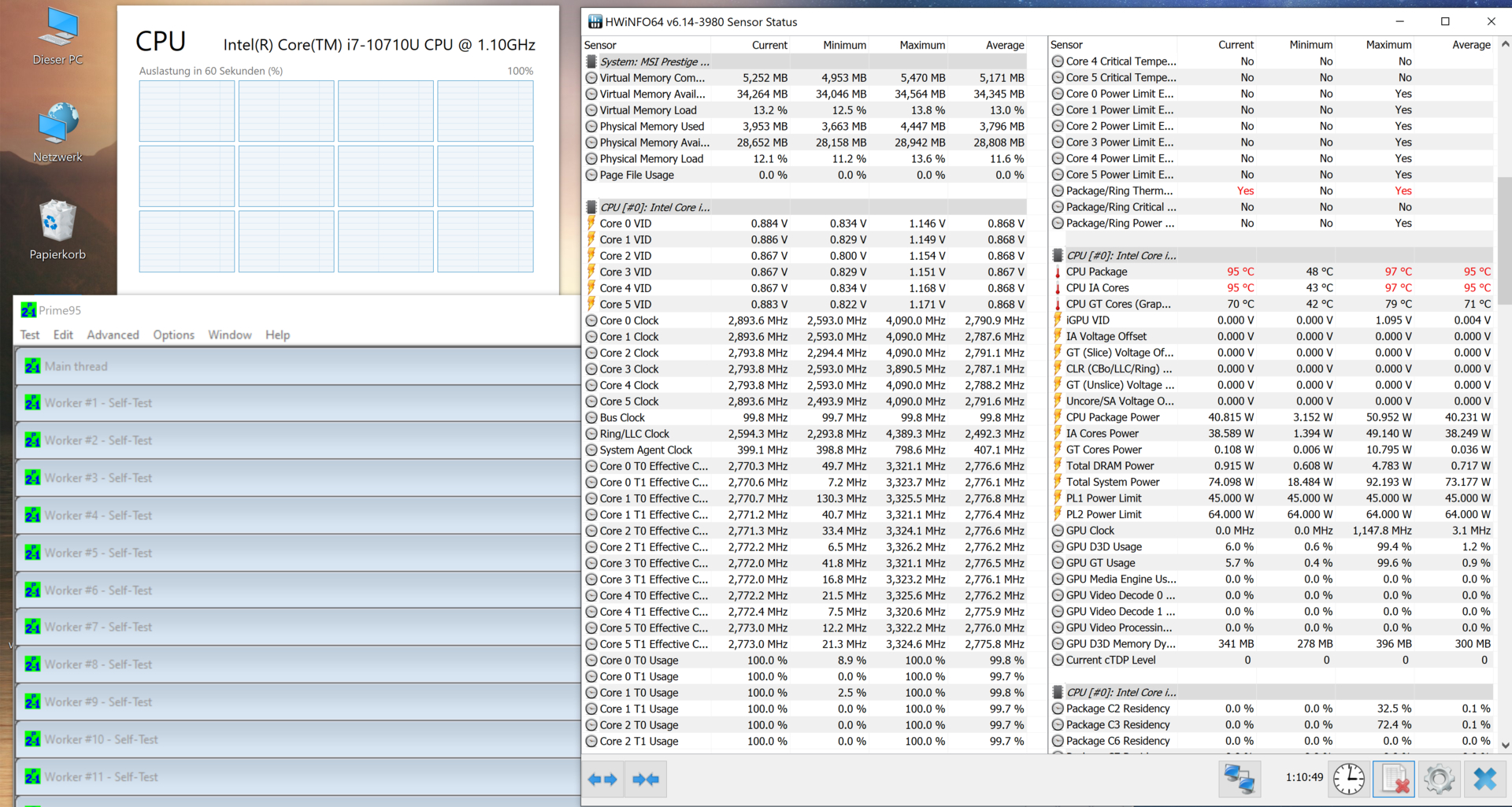This screenshot has height=807, width=1512.
Task: Select the GPU D3D Usage row
Action: (1271, 546)
